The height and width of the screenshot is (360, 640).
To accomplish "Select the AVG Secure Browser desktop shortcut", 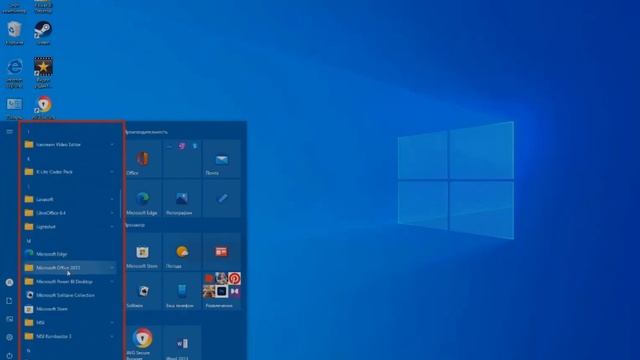I will [x=43, y=108].
